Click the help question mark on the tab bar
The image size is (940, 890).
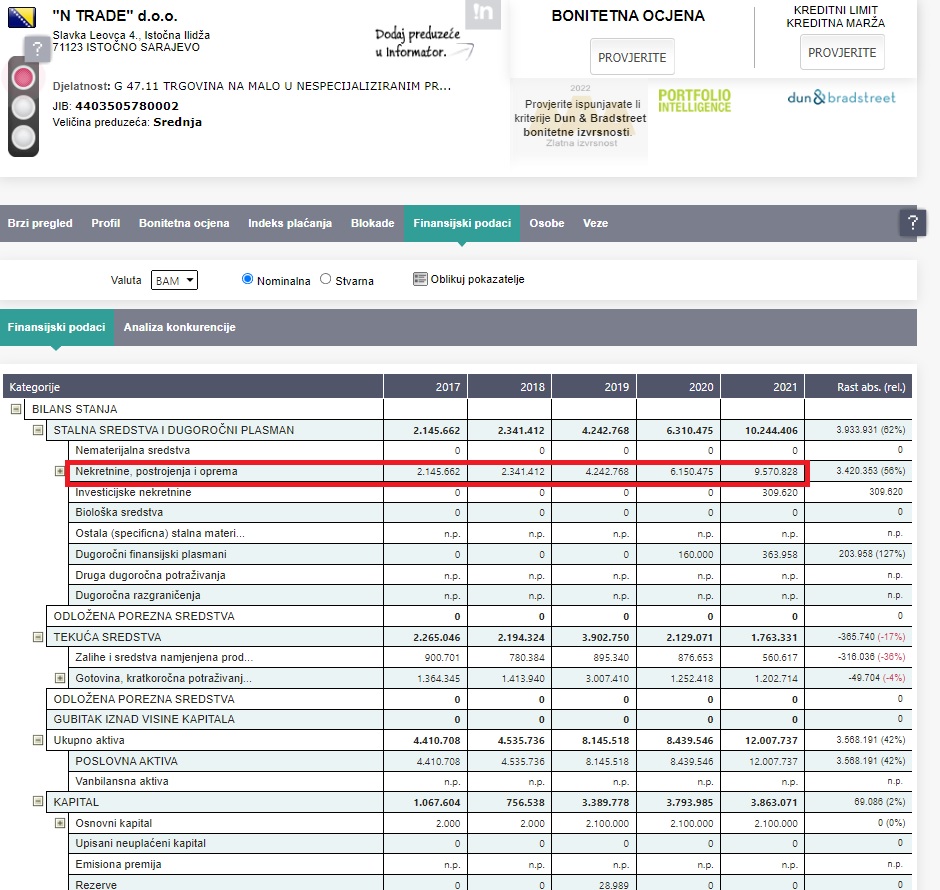(911, 223)
